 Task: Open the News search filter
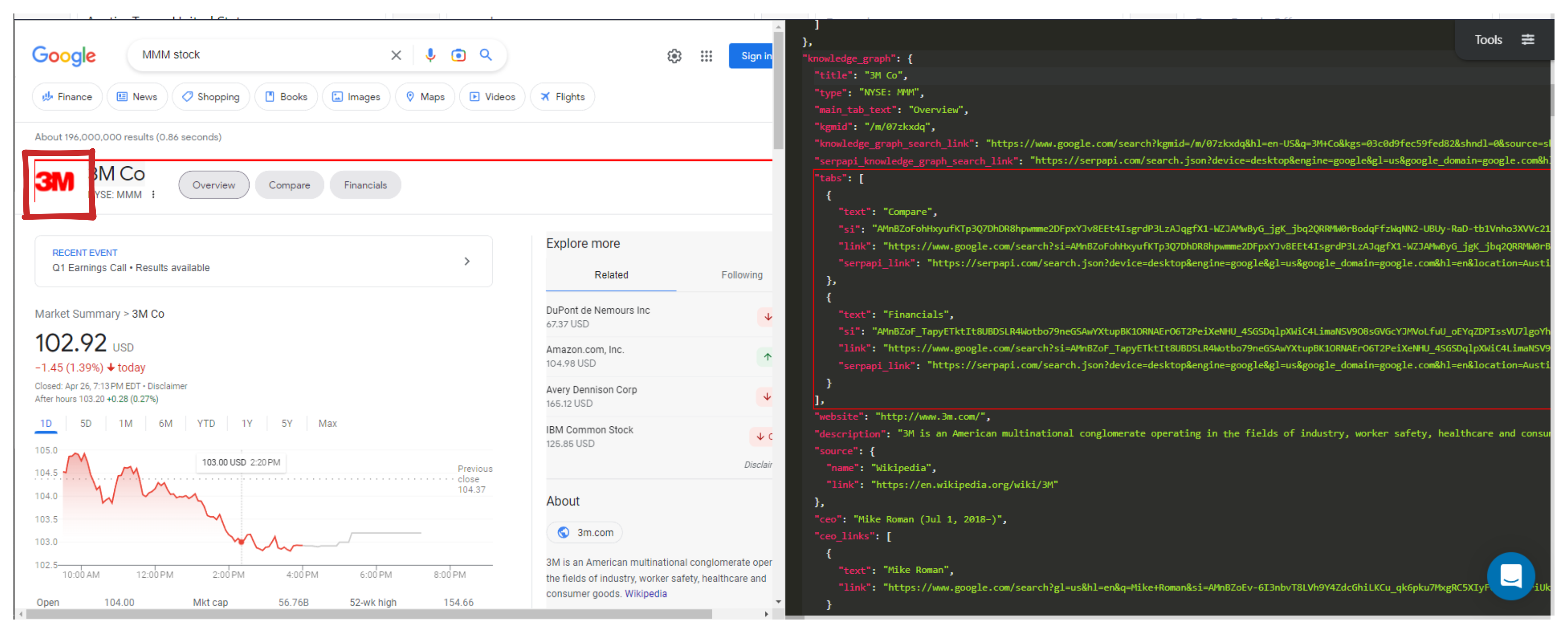click(137, 97)
